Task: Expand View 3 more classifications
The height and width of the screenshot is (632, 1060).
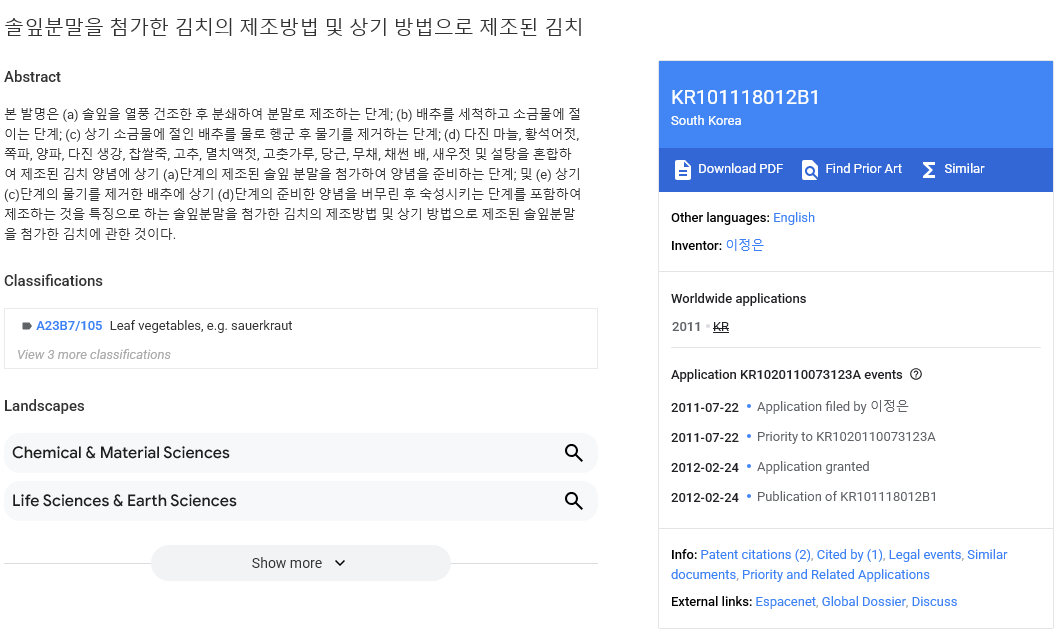Action: (x=94, y=354)
